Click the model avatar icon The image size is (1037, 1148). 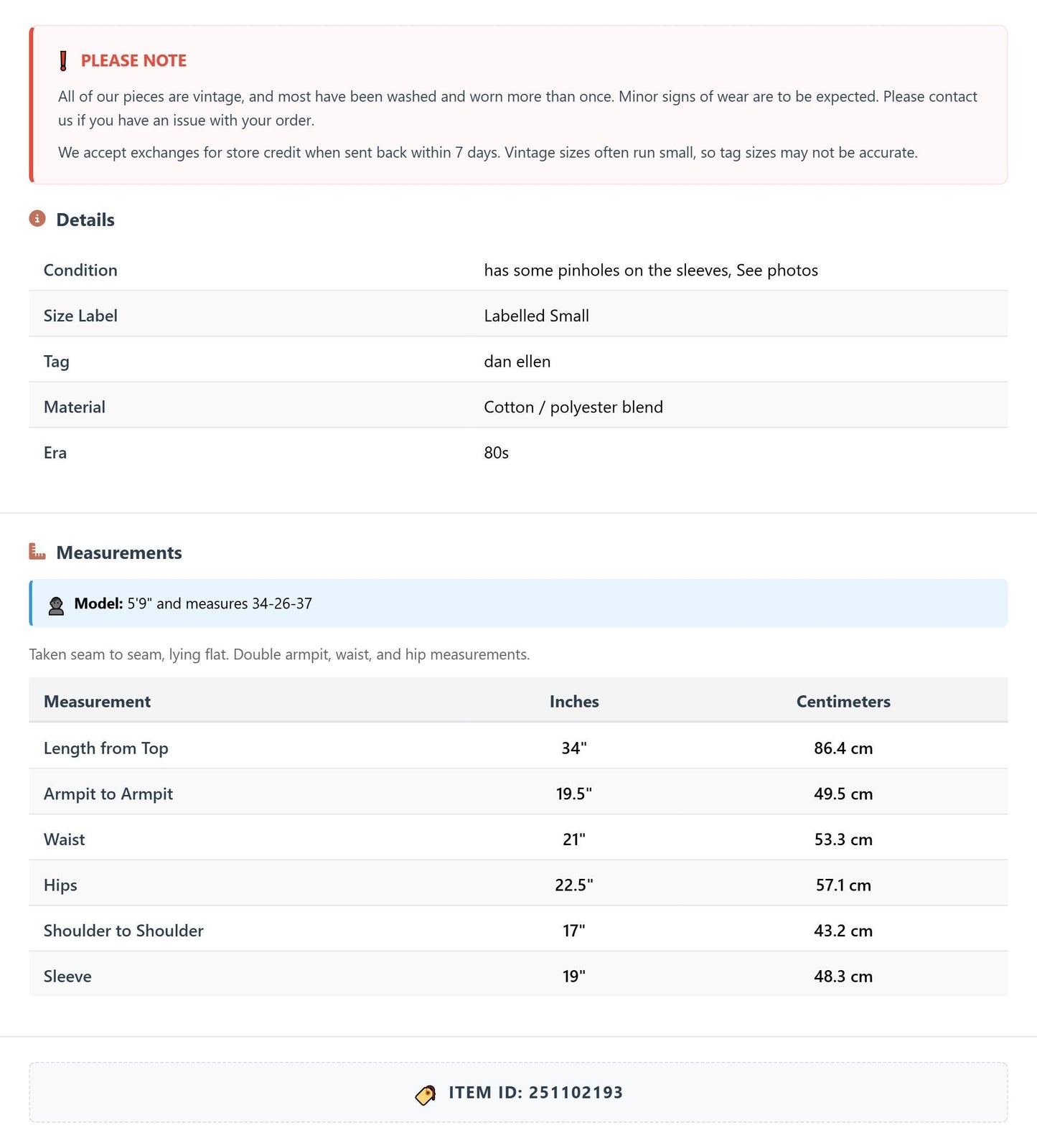(x=56, y=605)
